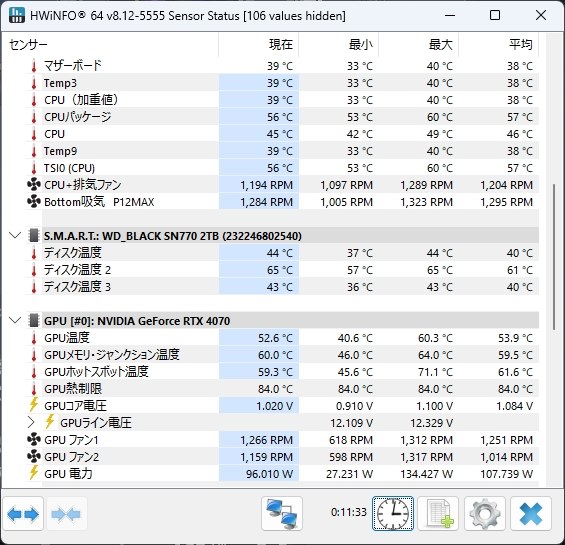Click the 平均 column header
565x545 pixels.
click(x=499, y=45)
